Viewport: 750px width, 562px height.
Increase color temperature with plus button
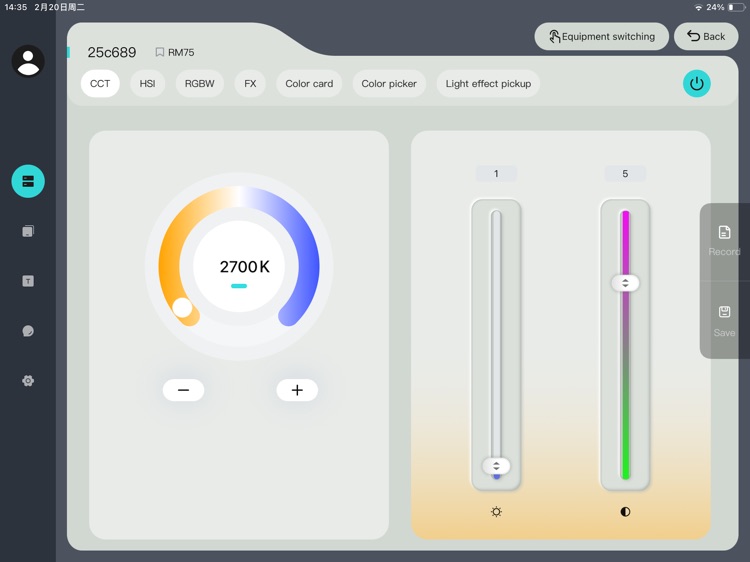pyautogui.click(x=297, y=390)
